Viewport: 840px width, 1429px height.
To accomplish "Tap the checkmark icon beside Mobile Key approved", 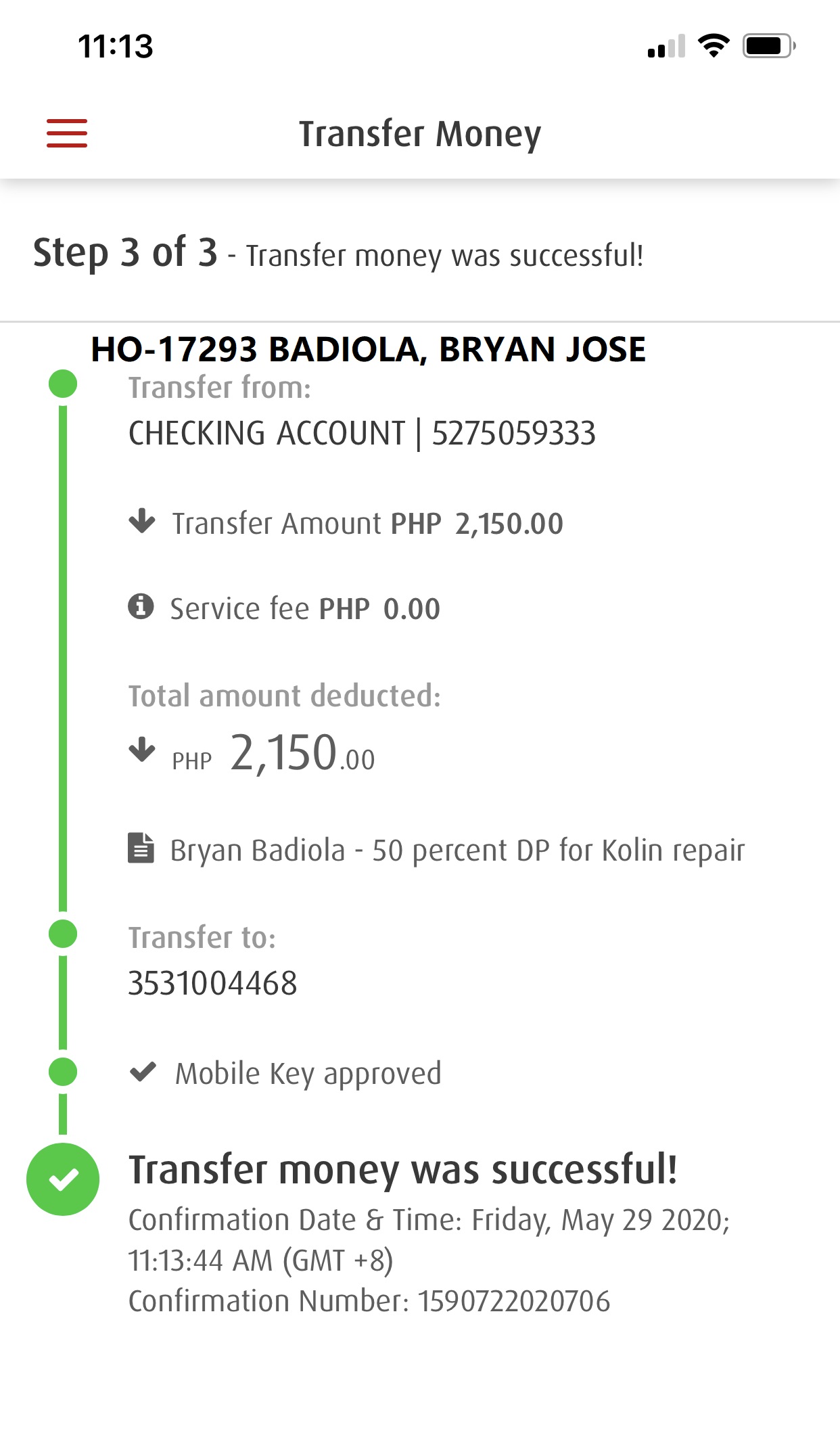I will (143, 1072).
